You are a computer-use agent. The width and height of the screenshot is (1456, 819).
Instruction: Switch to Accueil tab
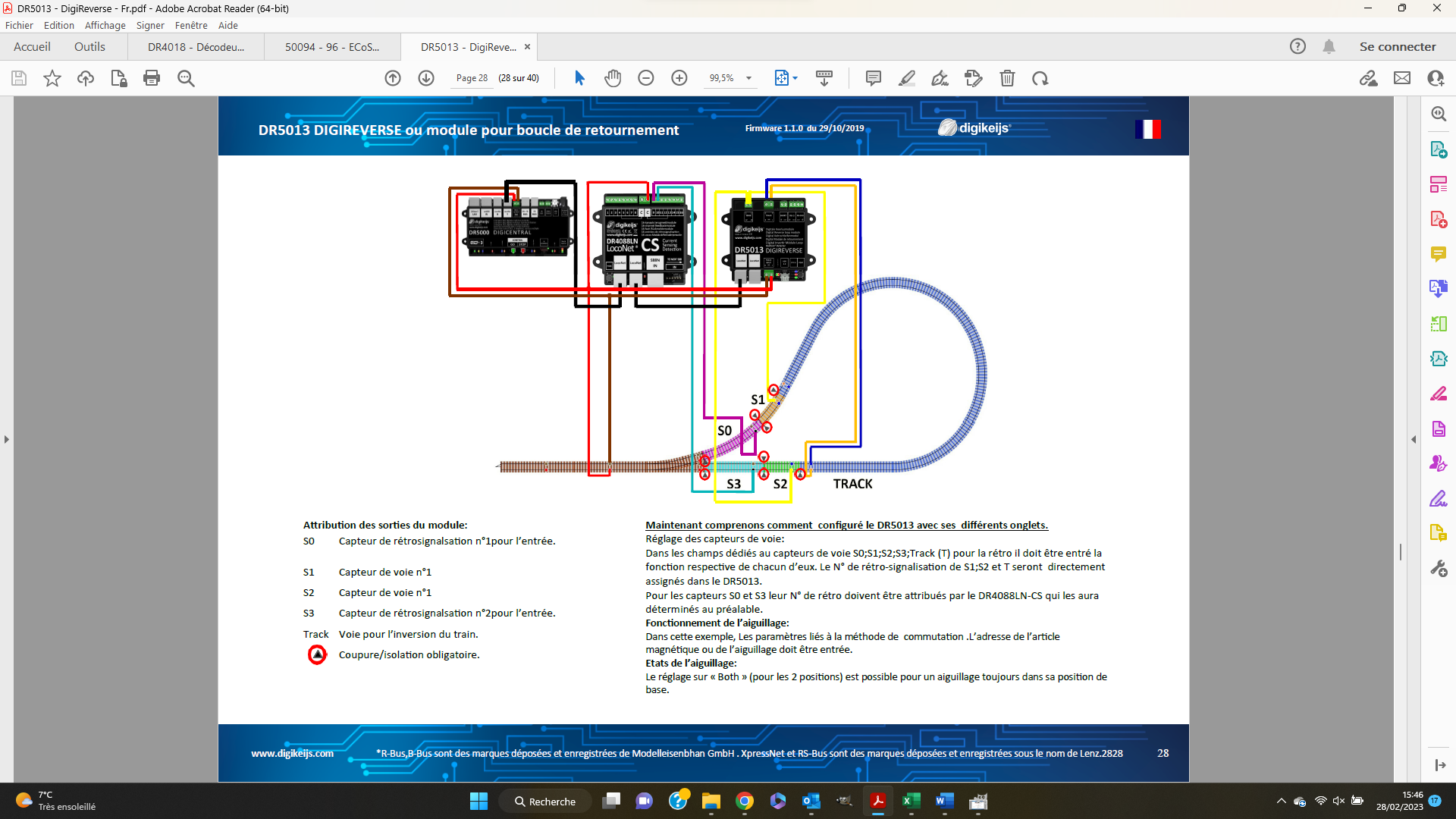click(x=32, y=47)
